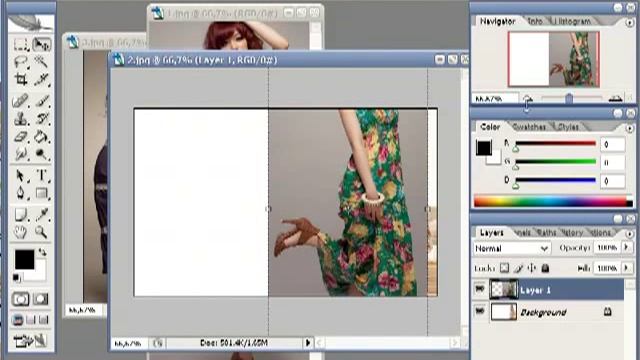Open the Color panel options menu arrow
640x360 pixels.
pyautogui.click(x=629, y=129)
